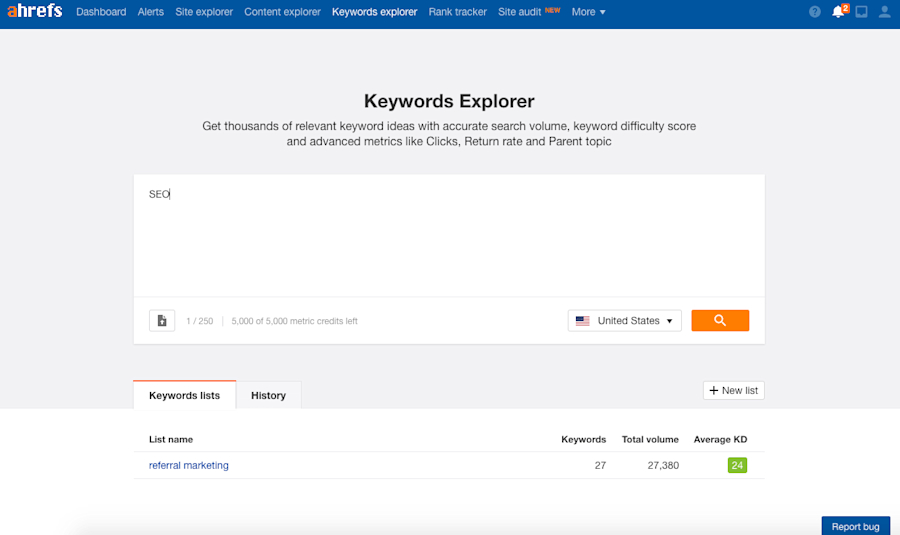Open the notifications bell

click(x=838, y=12)
